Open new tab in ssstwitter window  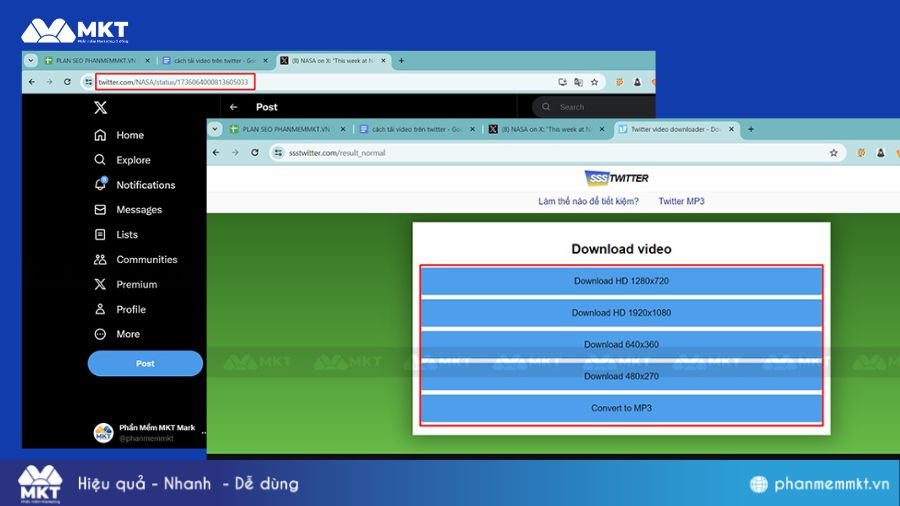click(x=751, y=129)
